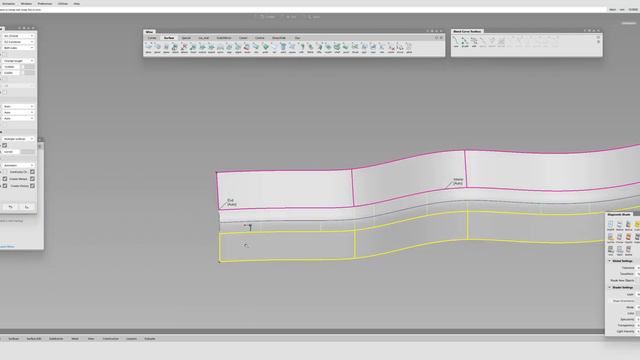Toggle the checkbox below Multiple surfaces dropdown
This screenshot has height=360, width=640.
(5, 145)
